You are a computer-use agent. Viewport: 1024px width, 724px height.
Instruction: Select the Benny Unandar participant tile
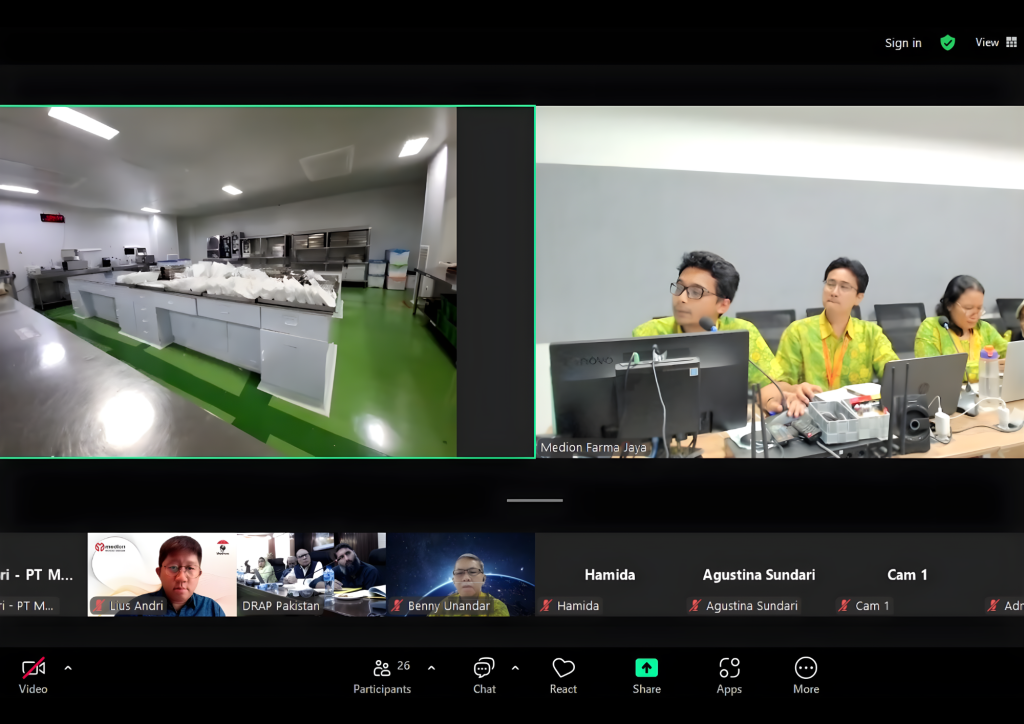tap(461, 574)
